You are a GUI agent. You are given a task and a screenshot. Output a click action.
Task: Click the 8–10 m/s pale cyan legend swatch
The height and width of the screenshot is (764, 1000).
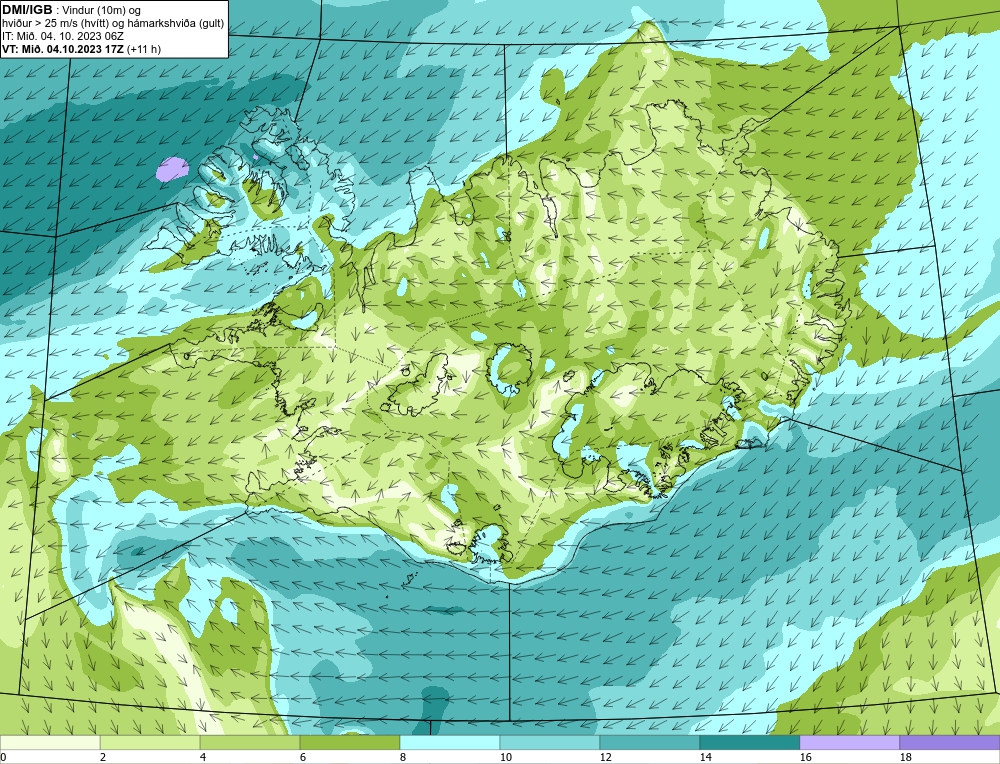tap(450, 742)
